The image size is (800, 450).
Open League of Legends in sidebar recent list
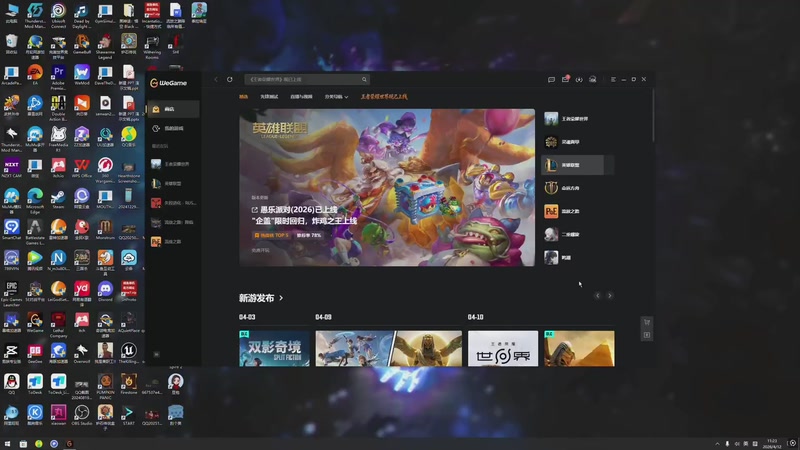point(172,183)
